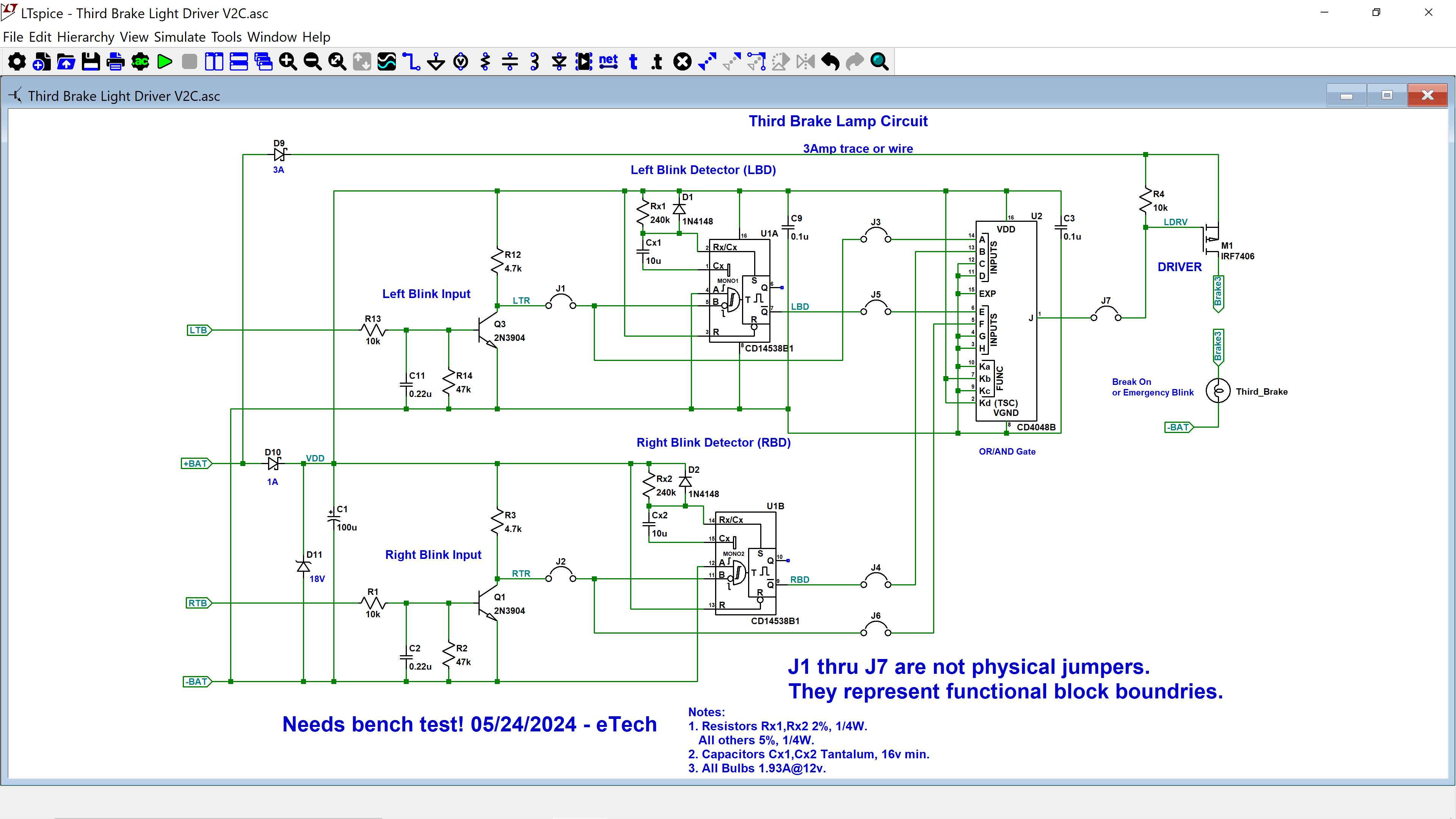Select the Duplicate tool
The height and width of the screenshot is (819, 1456).
click(x=707, y=61)
